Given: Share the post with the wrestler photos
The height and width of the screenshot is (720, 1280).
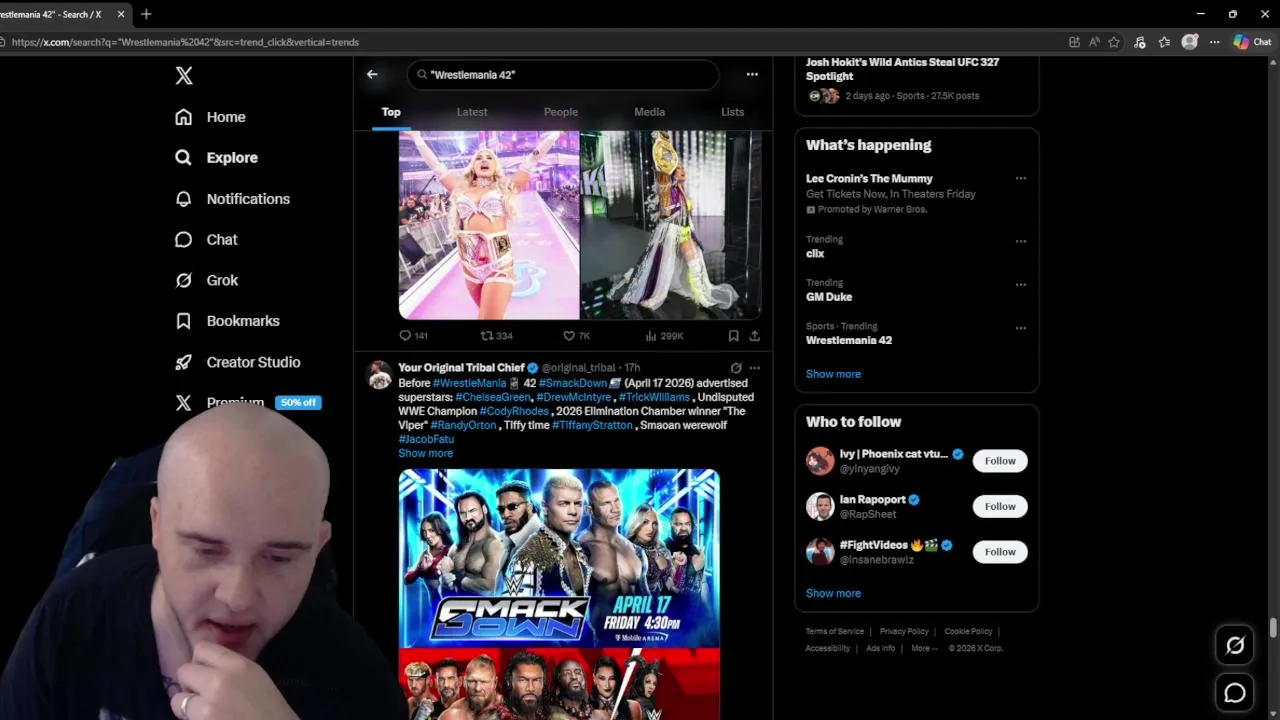Looking at the screenshot, I should pos(754,336).
